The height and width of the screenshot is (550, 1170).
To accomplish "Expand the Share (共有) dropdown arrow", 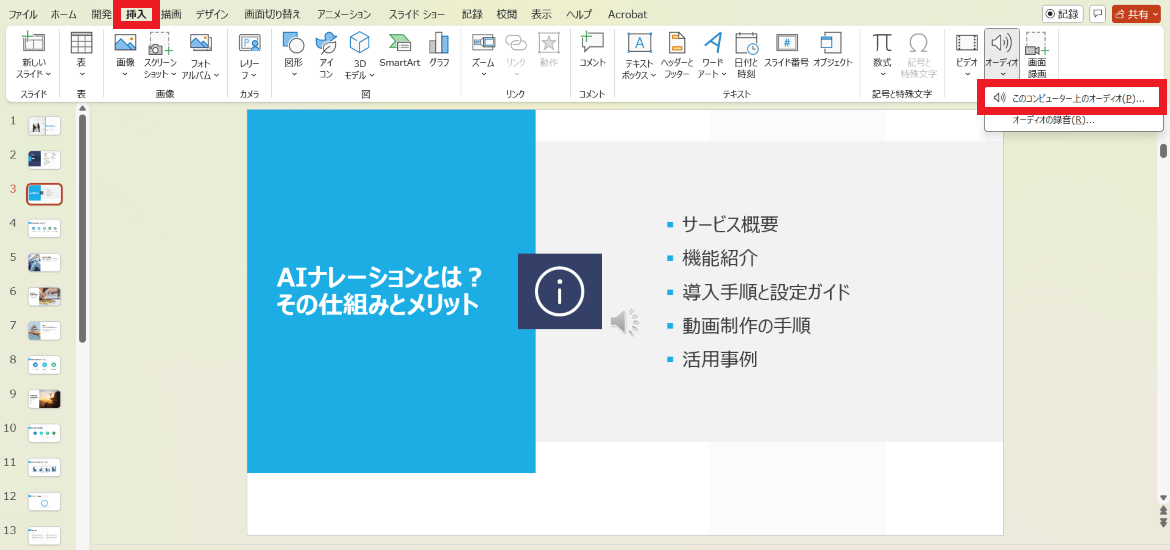I will tap(1155, 14).
